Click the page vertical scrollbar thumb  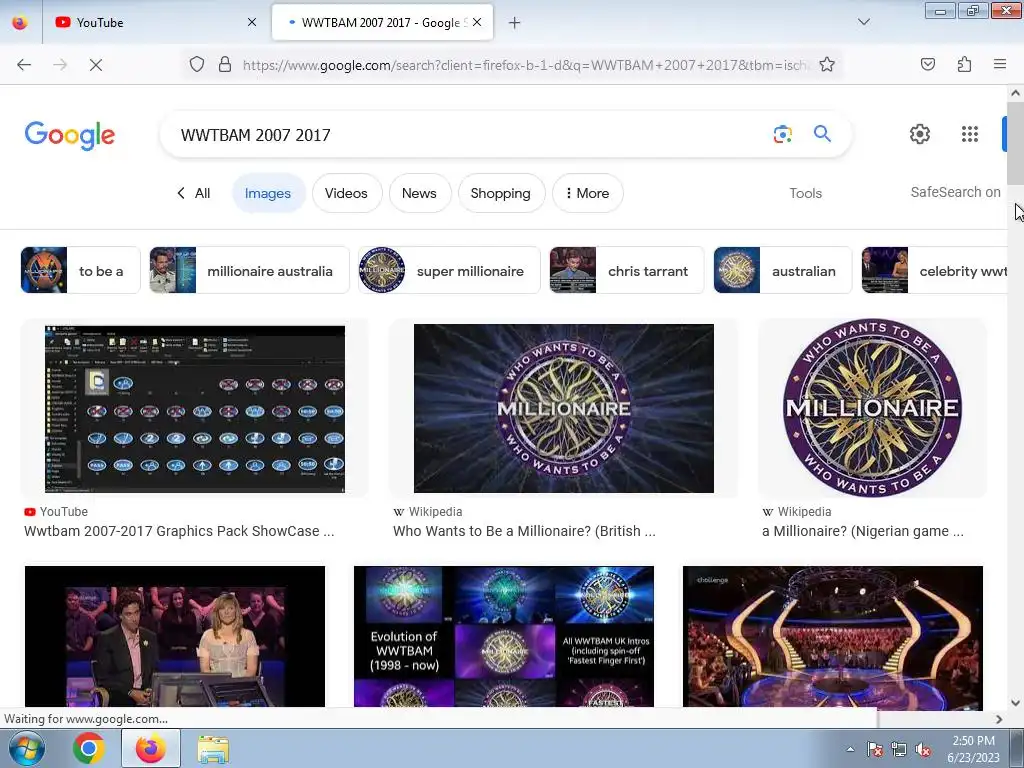tap(1016, 142)
